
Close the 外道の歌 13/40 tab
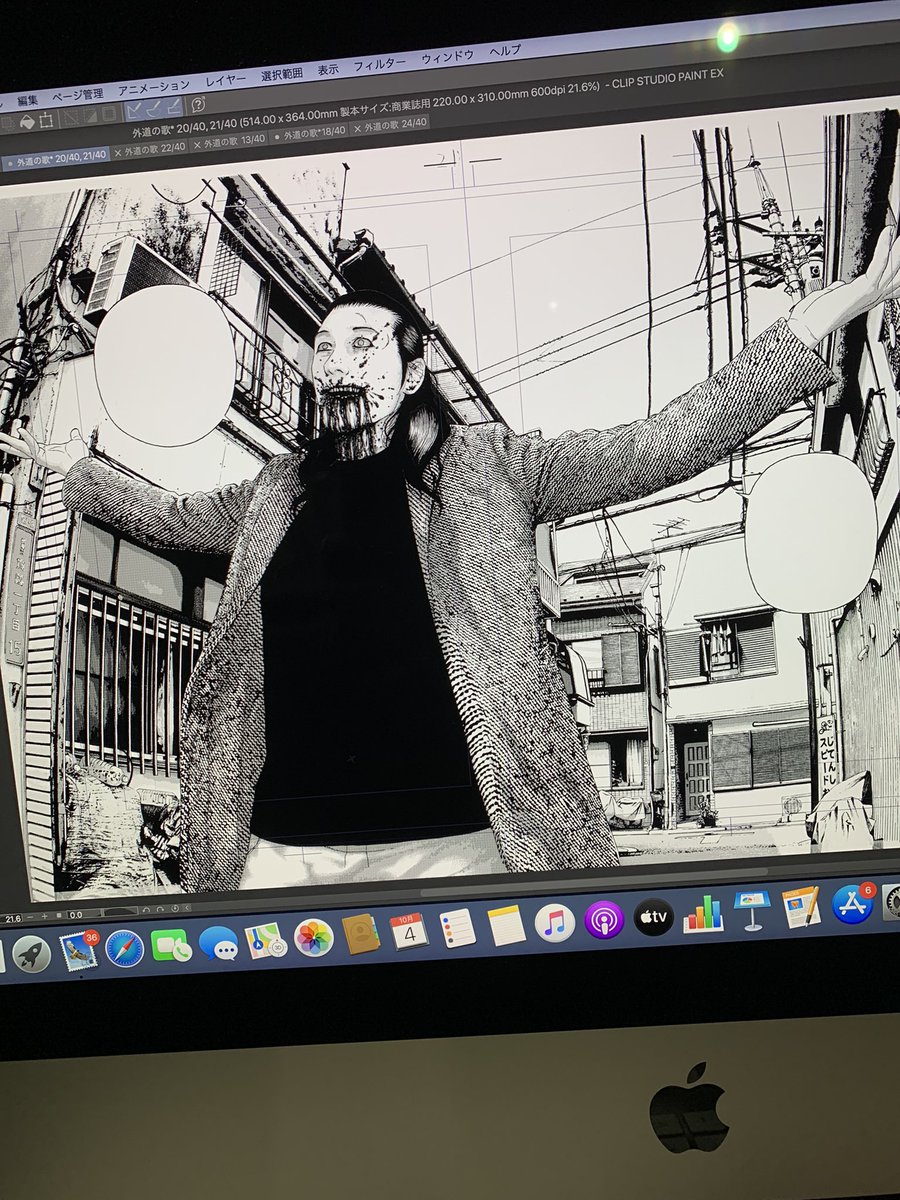[x=197, y=145]
